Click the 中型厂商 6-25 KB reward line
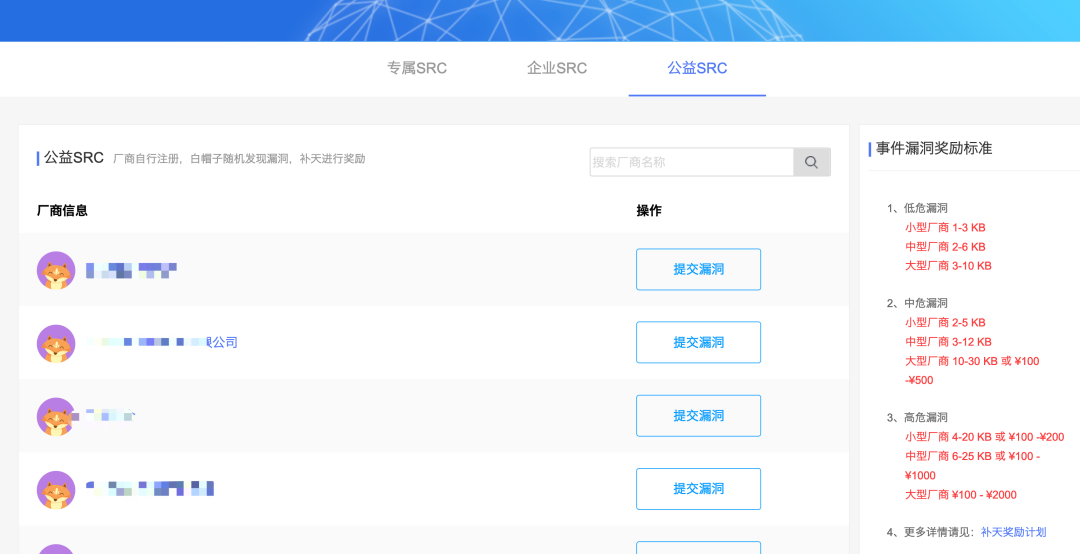 tap(973, 466)
